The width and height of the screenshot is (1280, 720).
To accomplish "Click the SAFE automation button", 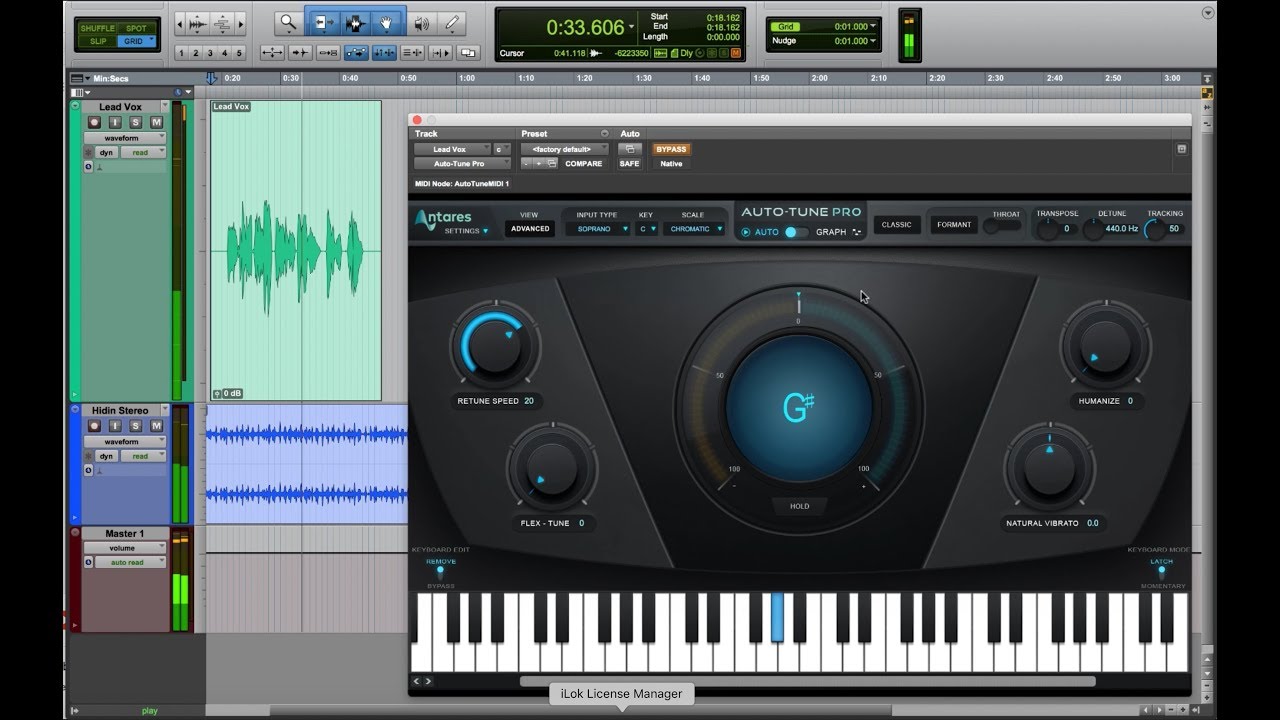I will tap(629, 164).
